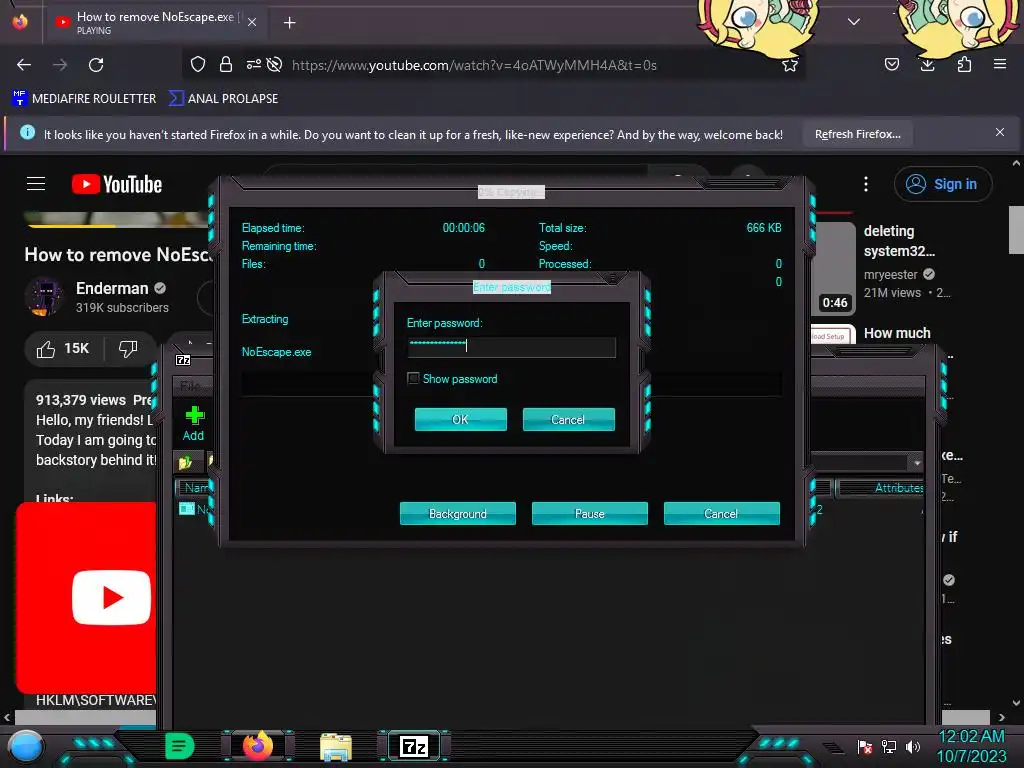1024x768 pixels.
Task: Open the deleting system32 suggested video
Action: (x=899, y=241)
